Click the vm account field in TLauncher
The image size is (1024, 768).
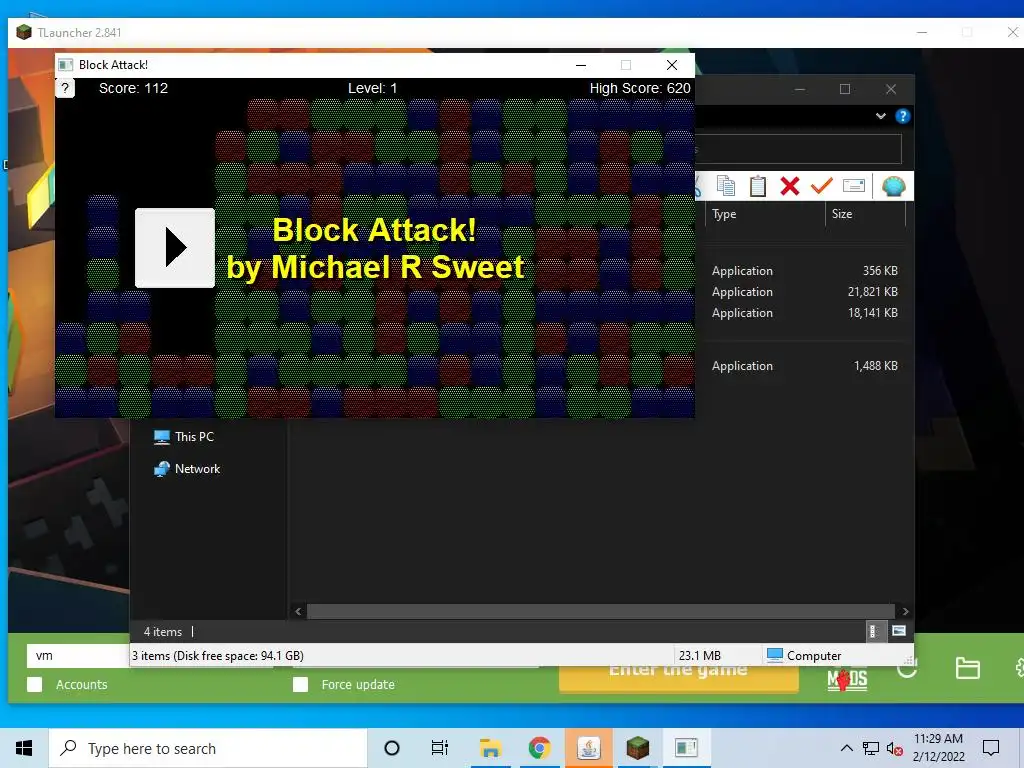[x=78, y=656]
